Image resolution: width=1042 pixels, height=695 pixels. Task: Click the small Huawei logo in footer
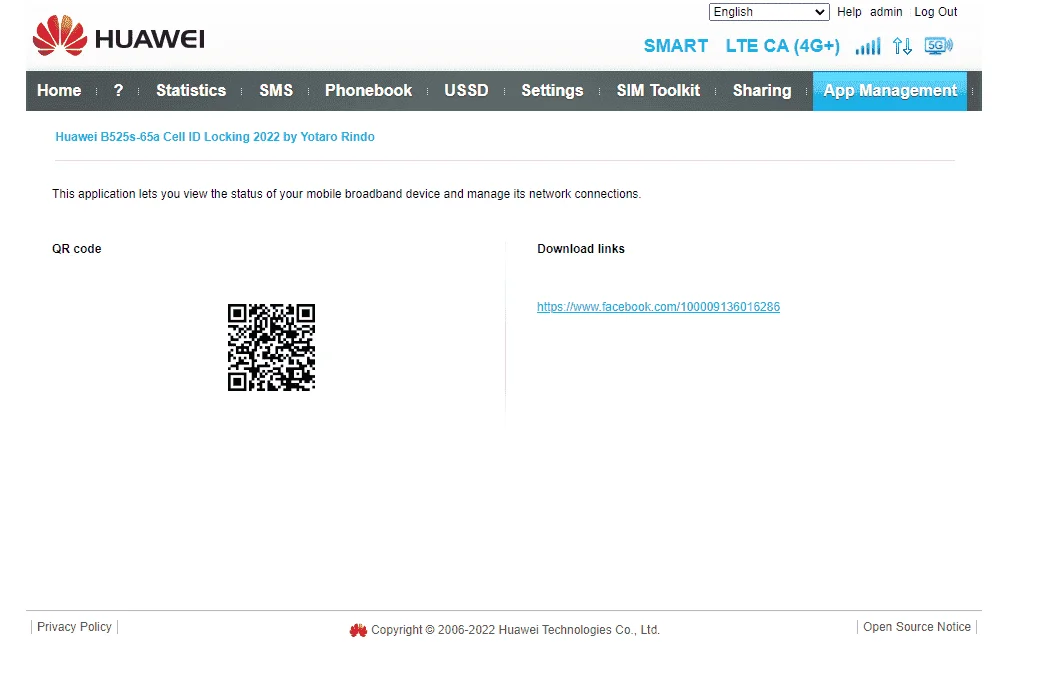click(358, 630)
